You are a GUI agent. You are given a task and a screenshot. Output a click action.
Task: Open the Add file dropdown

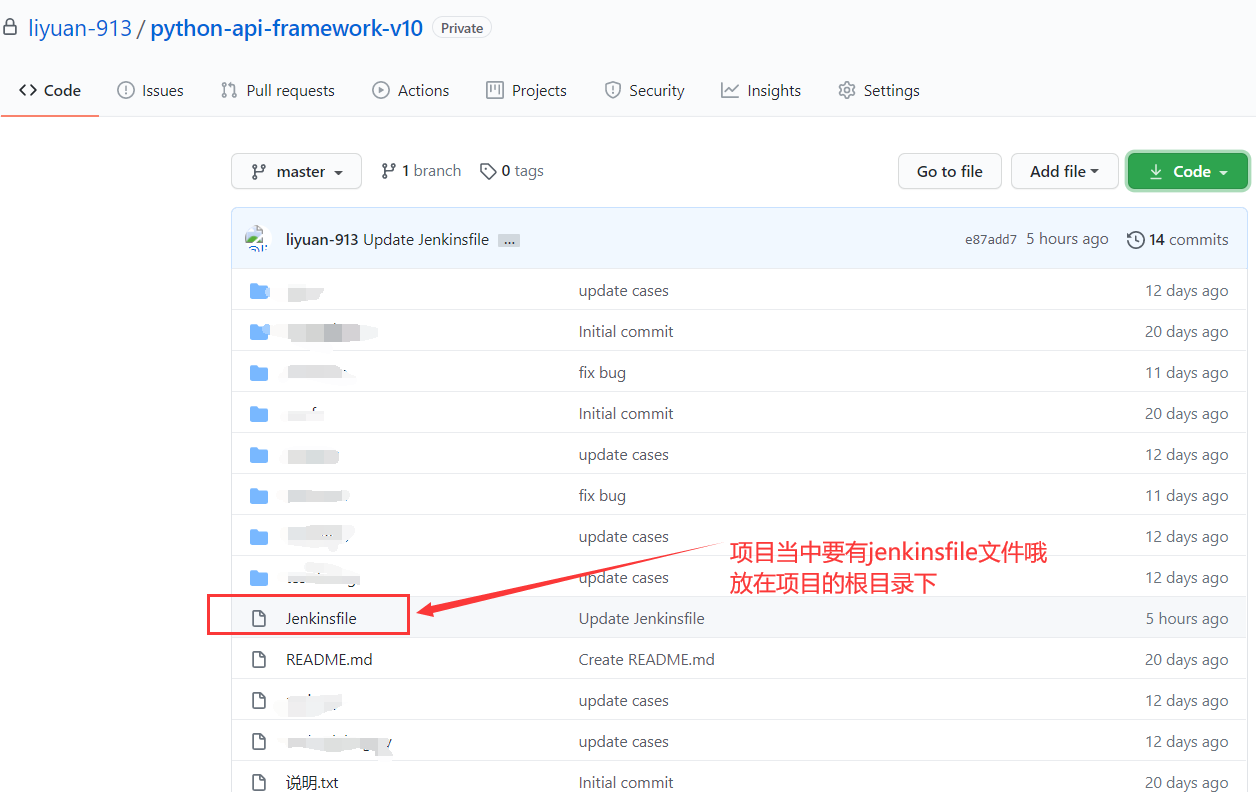[x=1064, y=171]
